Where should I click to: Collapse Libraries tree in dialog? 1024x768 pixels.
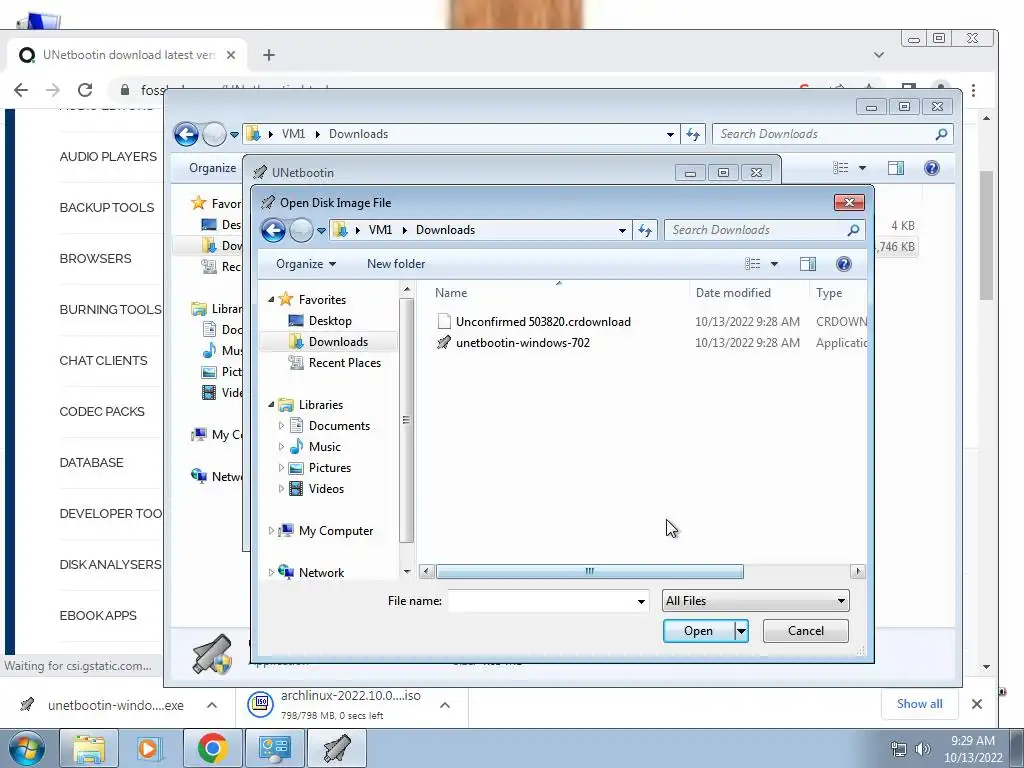point(272,404)
